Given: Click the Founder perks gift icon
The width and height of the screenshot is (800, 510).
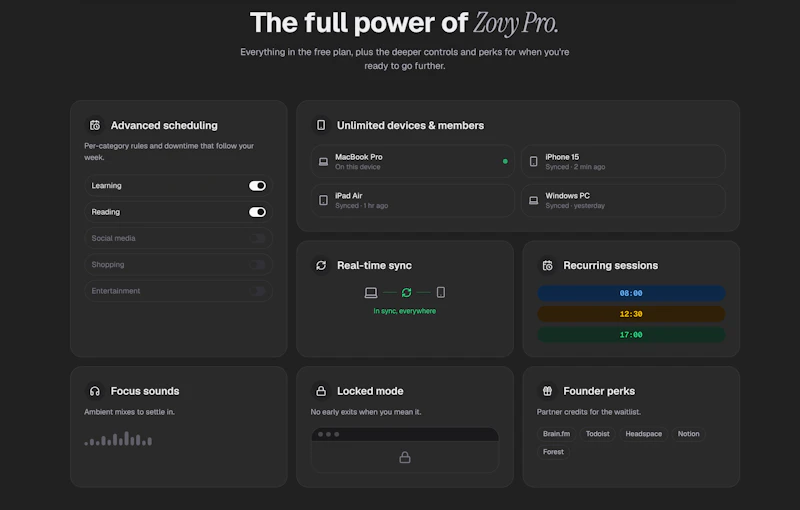Looking at the screenshot, I should coord(547,391).
